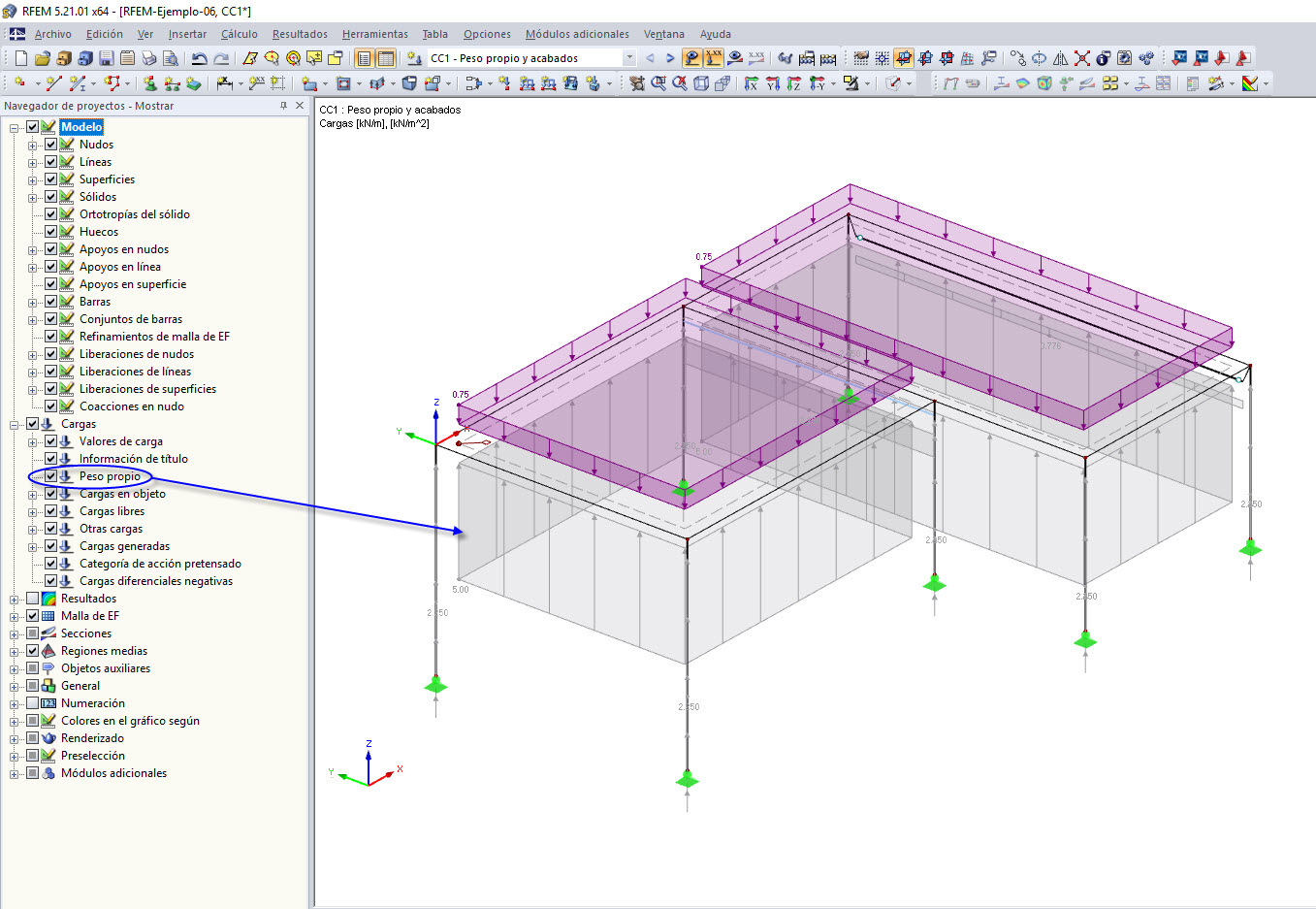Image resolution: width=1316 pixels, height=909 pixels.
Task: Open the Herramientas menu
Action: [375, 34]
